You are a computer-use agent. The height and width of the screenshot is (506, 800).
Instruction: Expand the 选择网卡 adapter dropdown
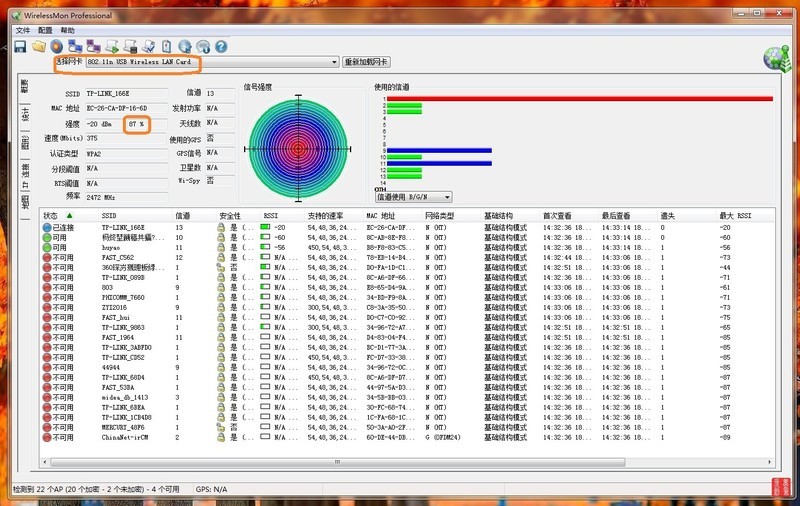click(x=334, y=62)
